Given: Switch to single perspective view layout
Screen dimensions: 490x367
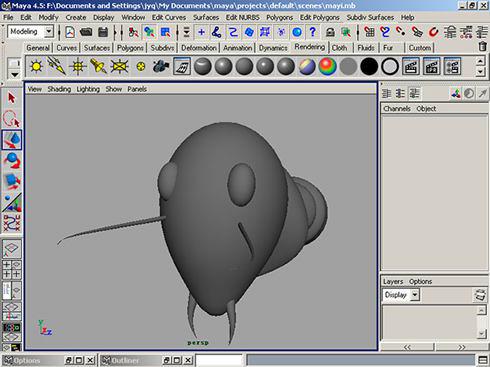Looking at the screenshot, I should (12, 248).
